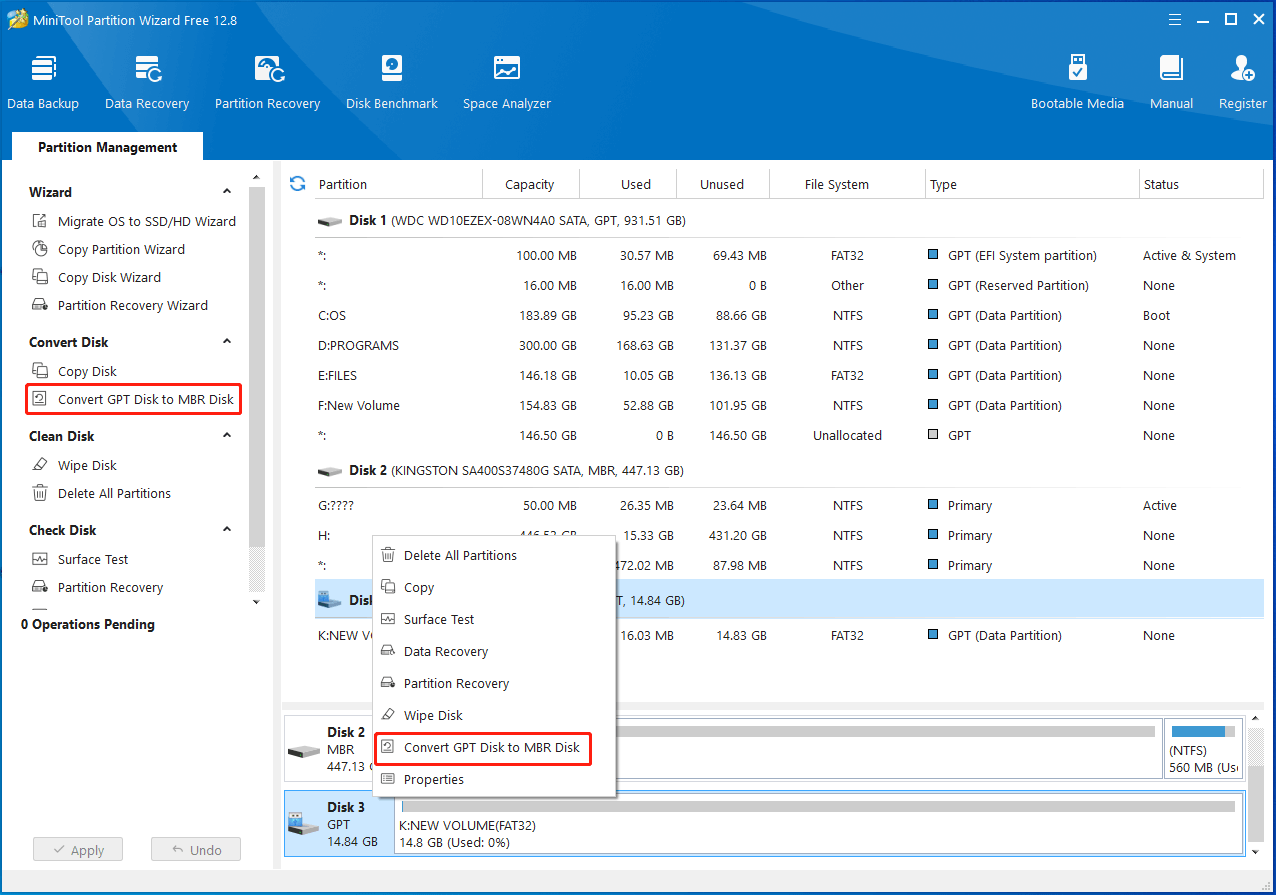Image resolution: width=1276 pixels, height=895 pixels.
Task: Collapse the Convert Disk section
Action: (x=227, y=342)
